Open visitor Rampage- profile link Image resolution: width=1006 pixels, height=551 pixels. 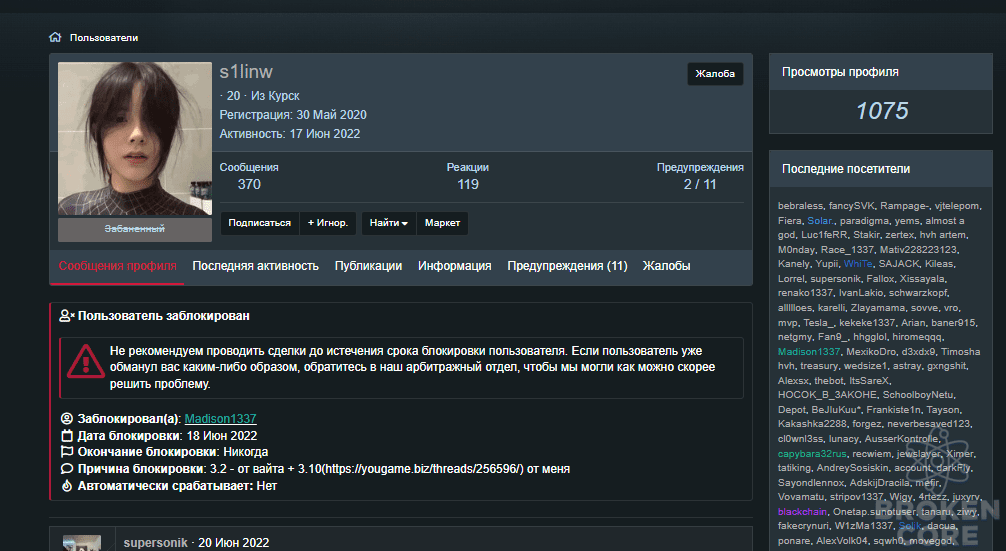904,206
